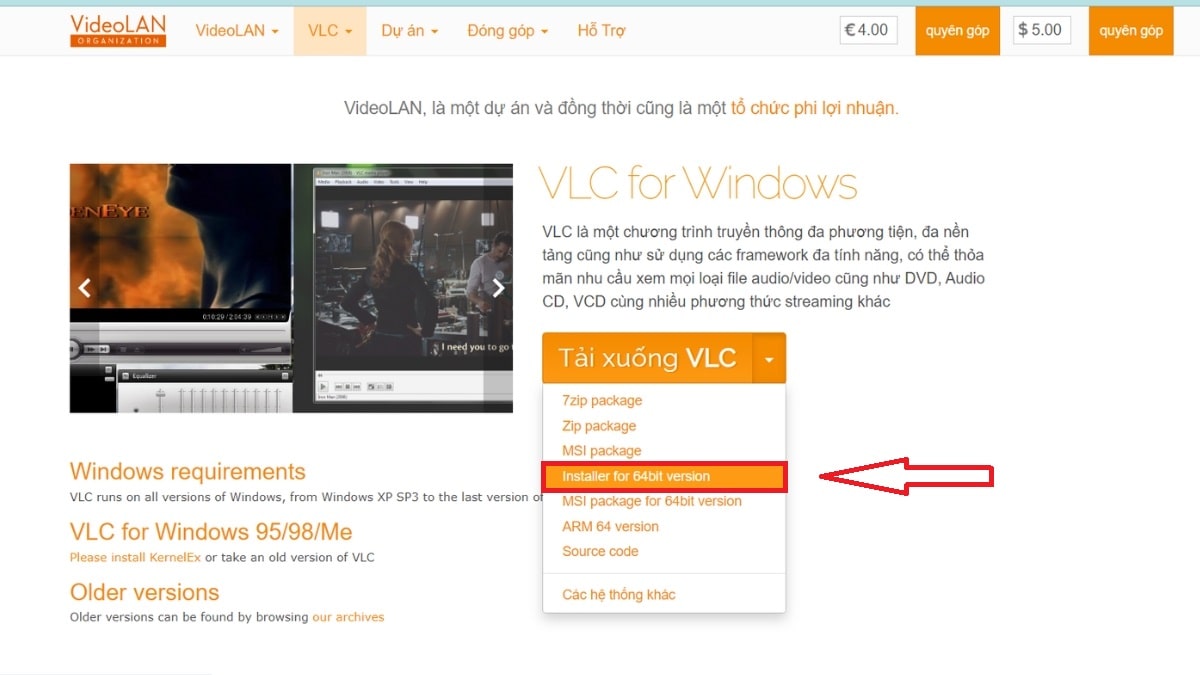Click the euro quyên góp donate button

click(x=957, y=30)
